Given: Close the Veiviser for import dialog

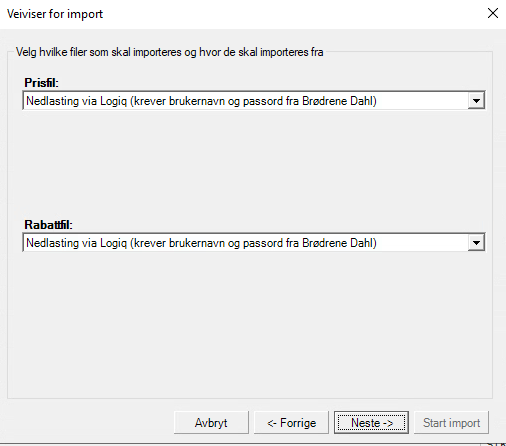Looking at the screenshot, I should 493,13.
